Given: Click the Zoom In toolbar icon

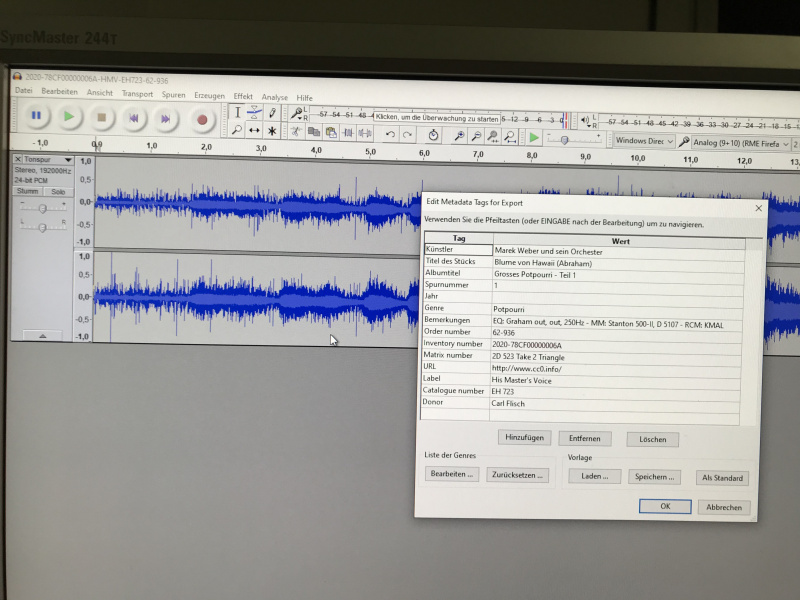Looking at the screenshot, I should 460,135.
